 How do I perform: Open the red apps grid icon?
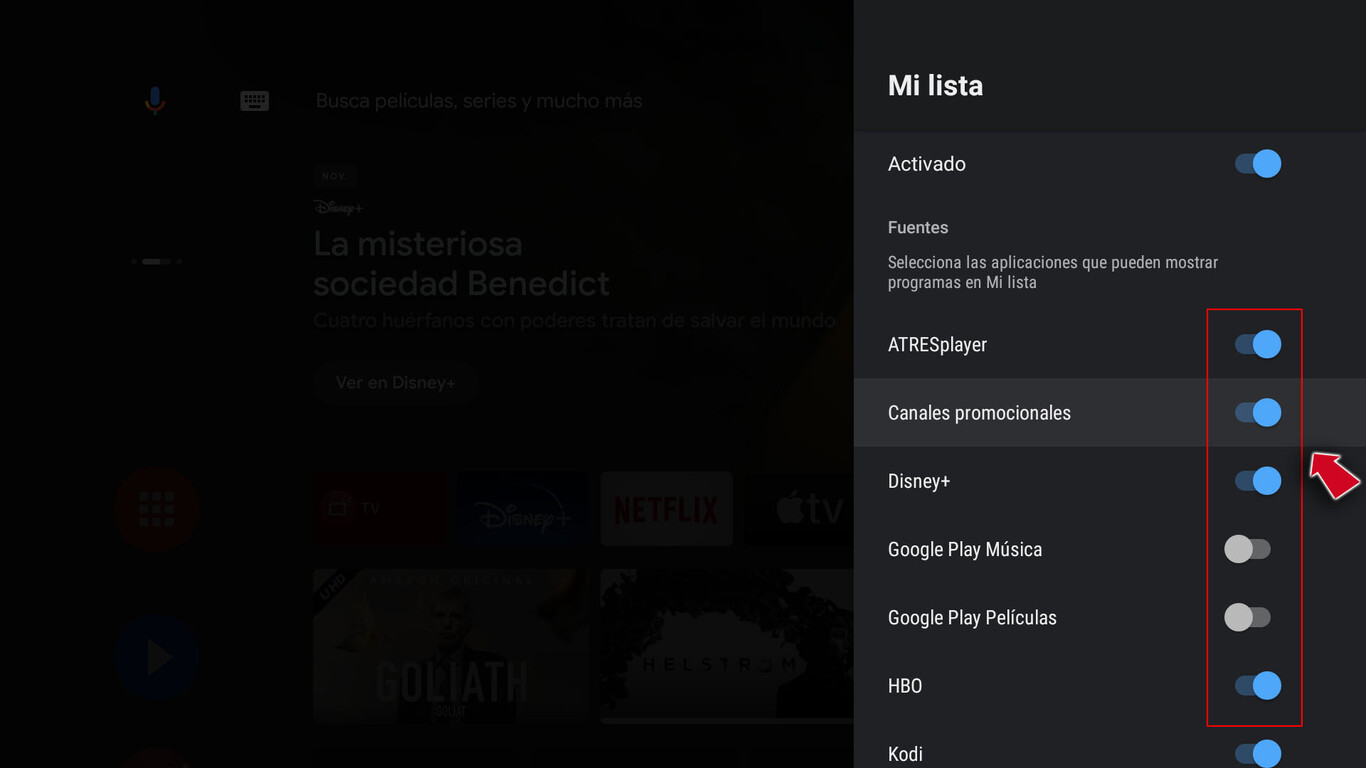[157, 509]
